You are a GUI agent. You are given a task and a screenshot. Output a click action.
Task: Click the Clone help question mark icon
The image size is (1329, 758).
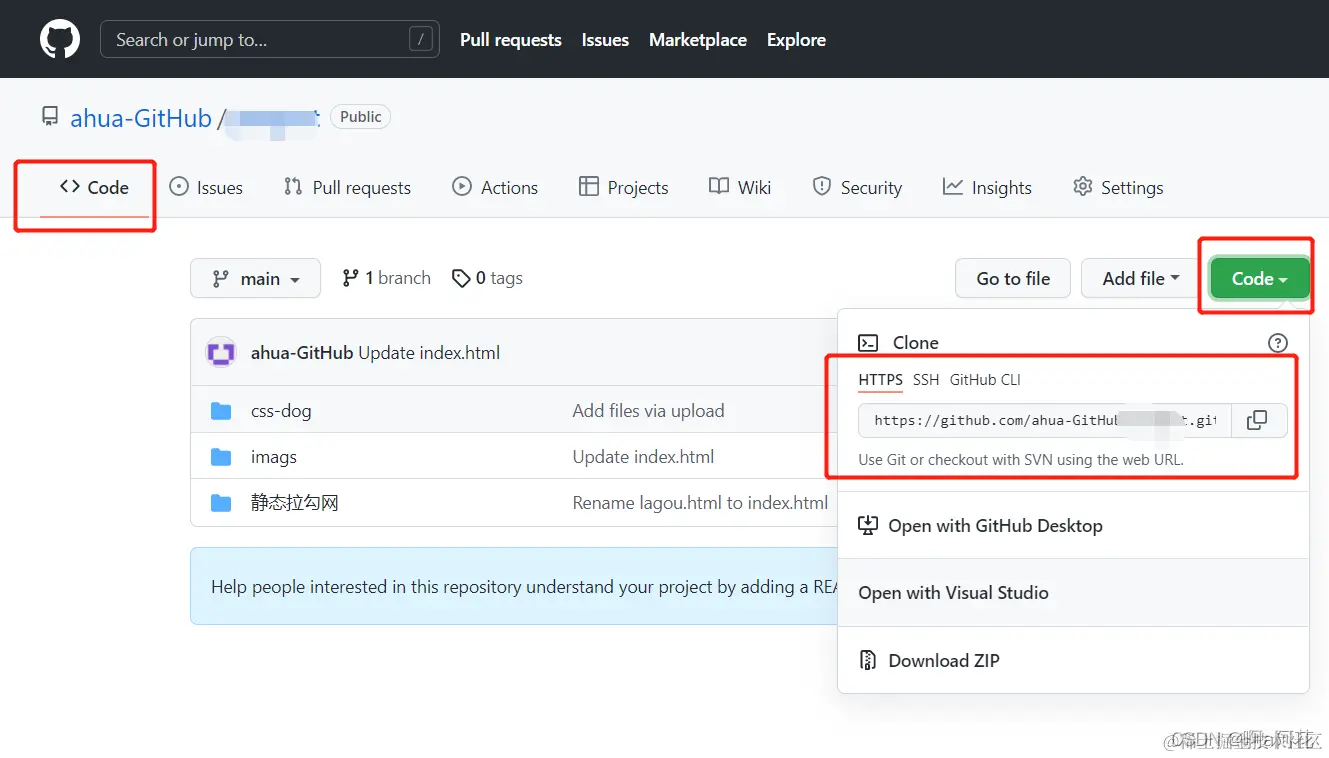1277,343
